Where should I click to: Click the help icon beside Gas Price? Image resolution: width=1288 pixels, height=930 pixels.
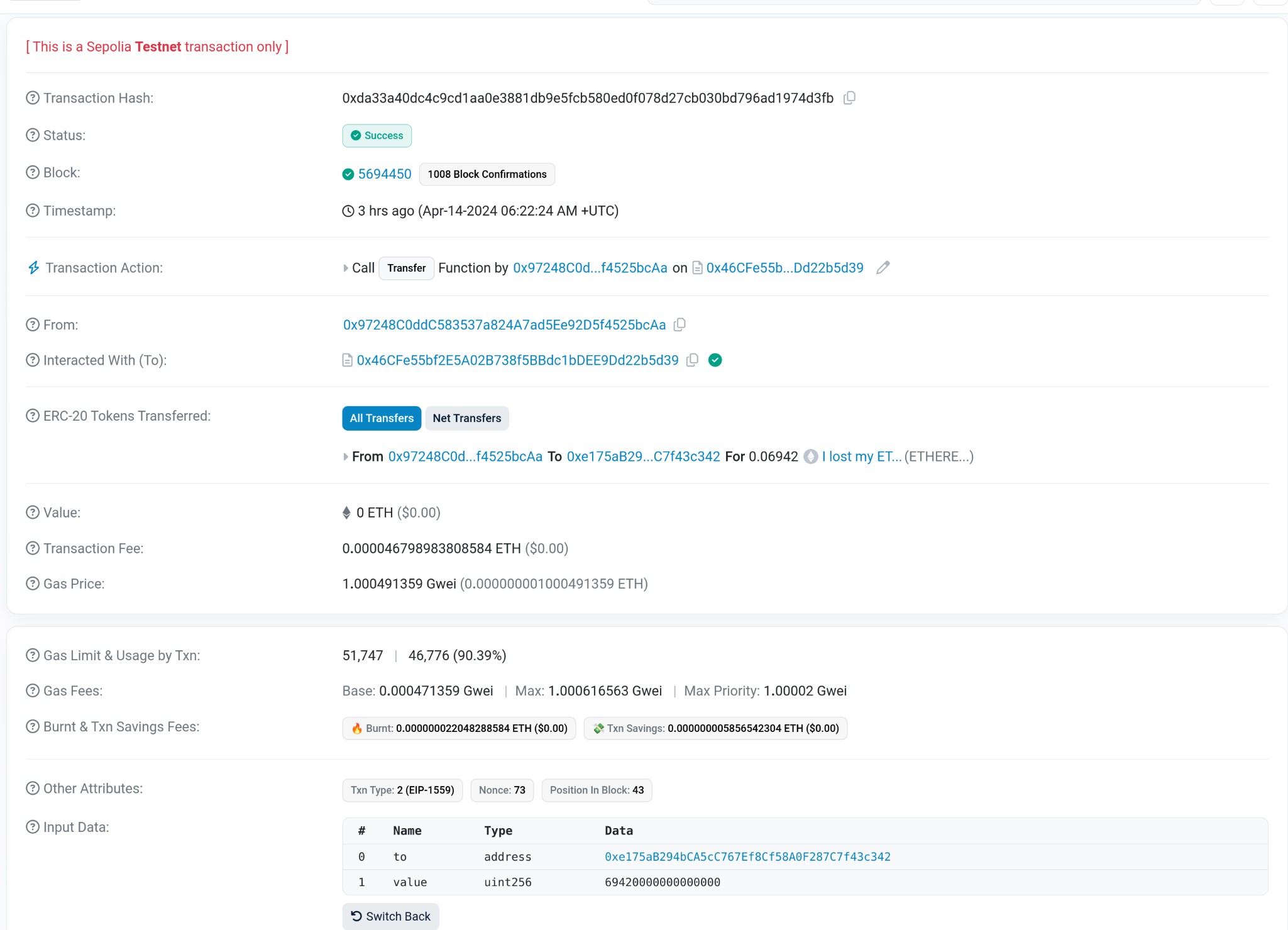pyautogui.click(x=33, y=584)
